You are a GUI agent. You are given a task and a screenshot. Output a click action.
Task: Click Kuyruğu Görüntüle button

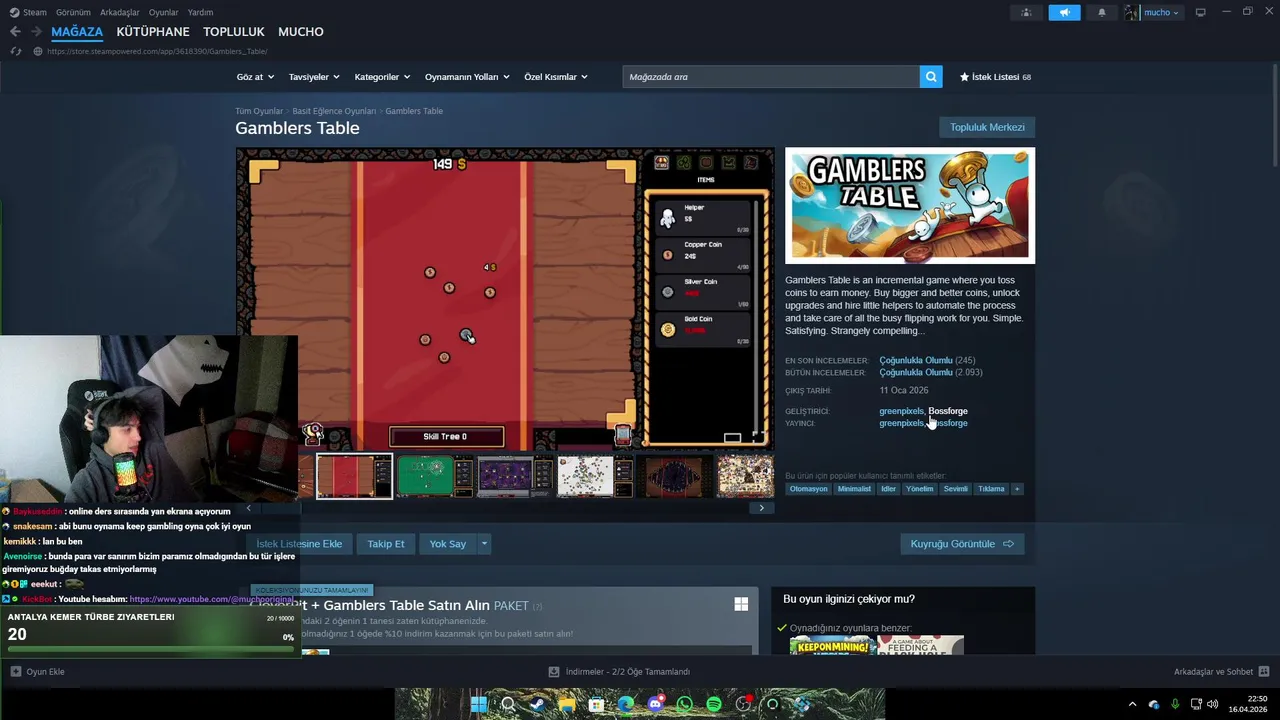[962, 544]
